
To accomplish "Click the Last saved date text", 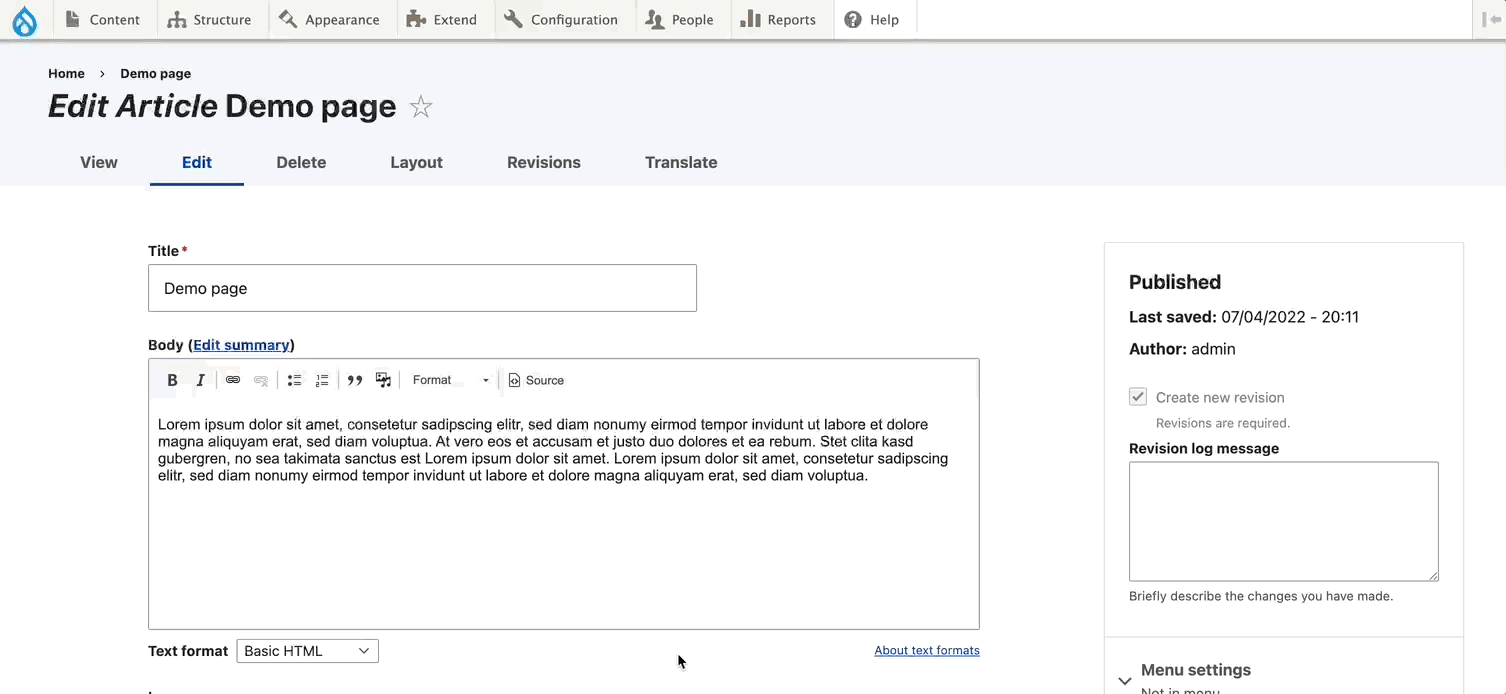I will coord(1244,317).
